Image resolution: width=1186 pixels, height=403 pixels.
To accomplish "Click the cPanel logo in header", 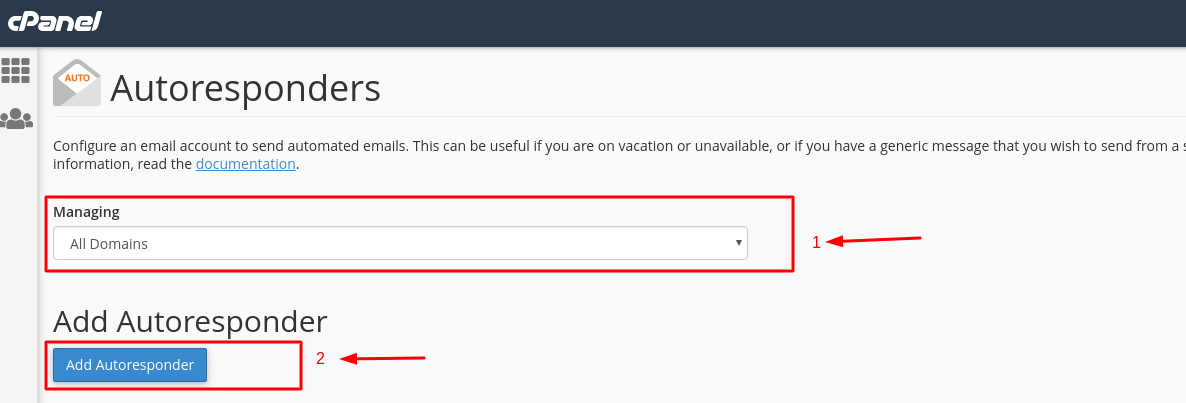I will coord(55,22).
